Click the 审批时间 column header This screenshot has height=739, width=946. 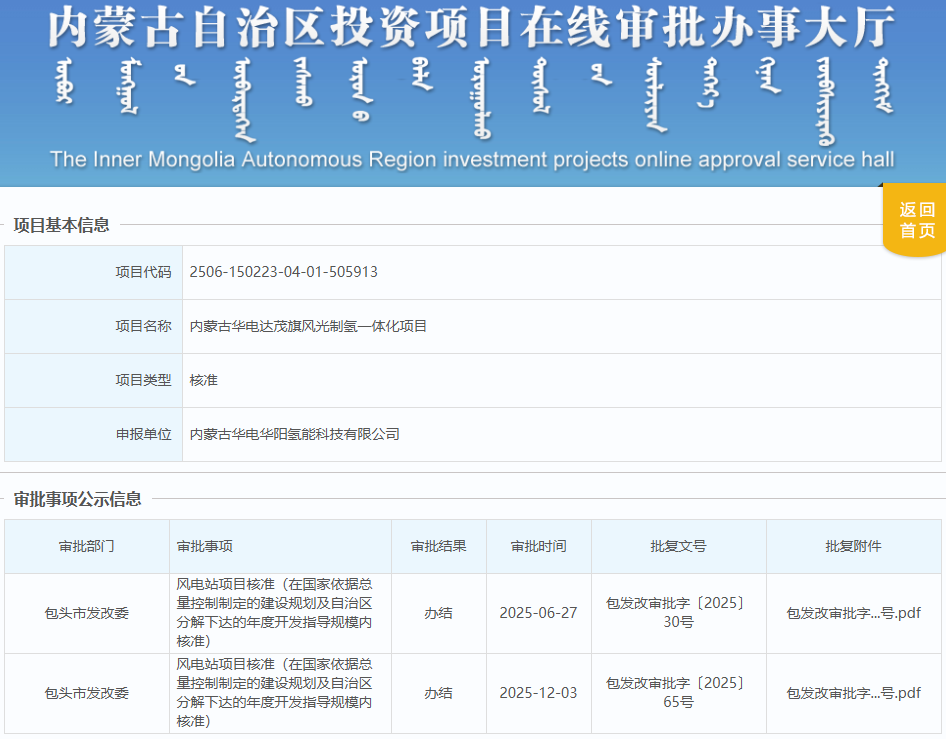[538, 547]
